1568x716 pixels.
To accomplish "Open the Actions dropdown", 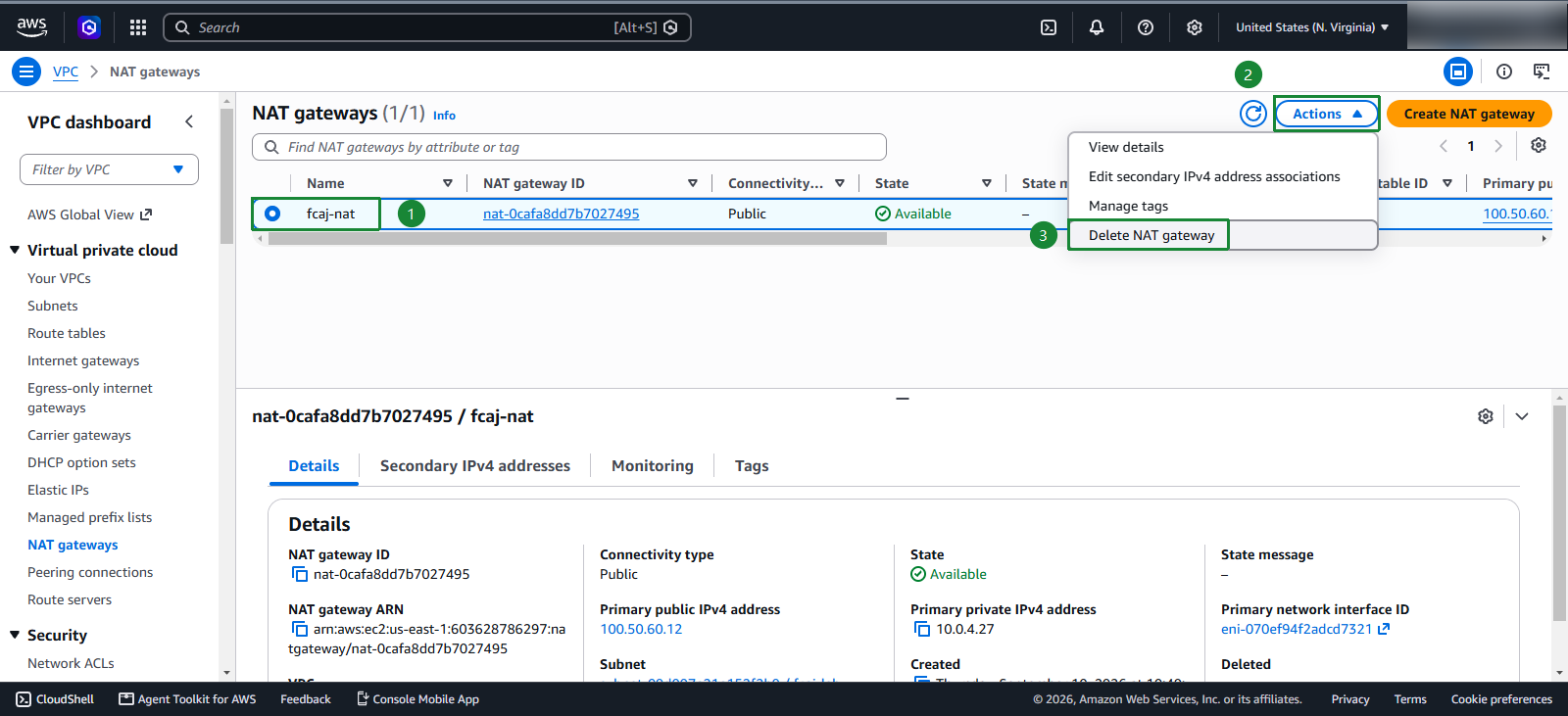I will (x=1327, y=114).
